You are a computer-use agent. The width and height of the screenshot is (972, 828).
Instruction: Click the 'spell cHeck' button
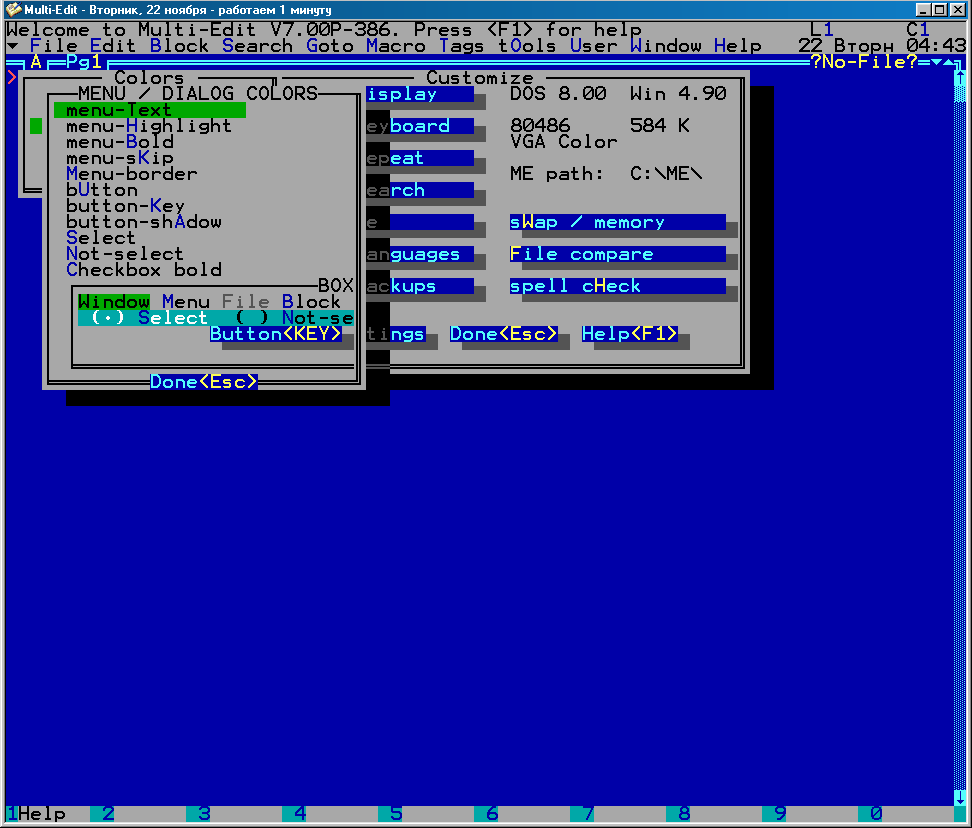tap(616, 286)
